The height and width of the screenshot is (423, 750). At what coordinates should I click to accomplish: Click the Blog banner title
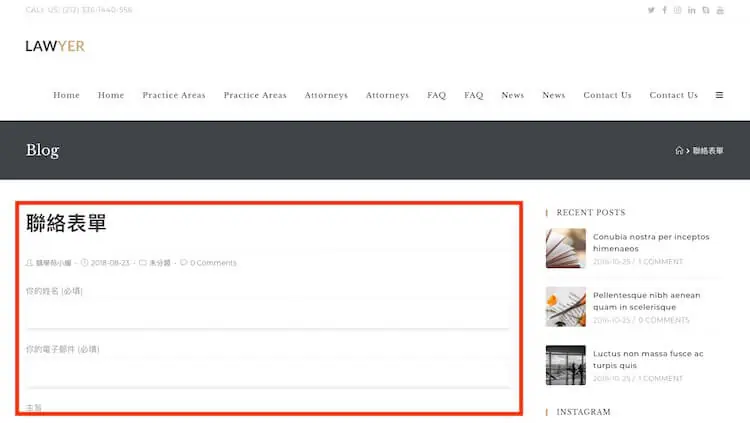pyautogui.click(x=43, y=150)
